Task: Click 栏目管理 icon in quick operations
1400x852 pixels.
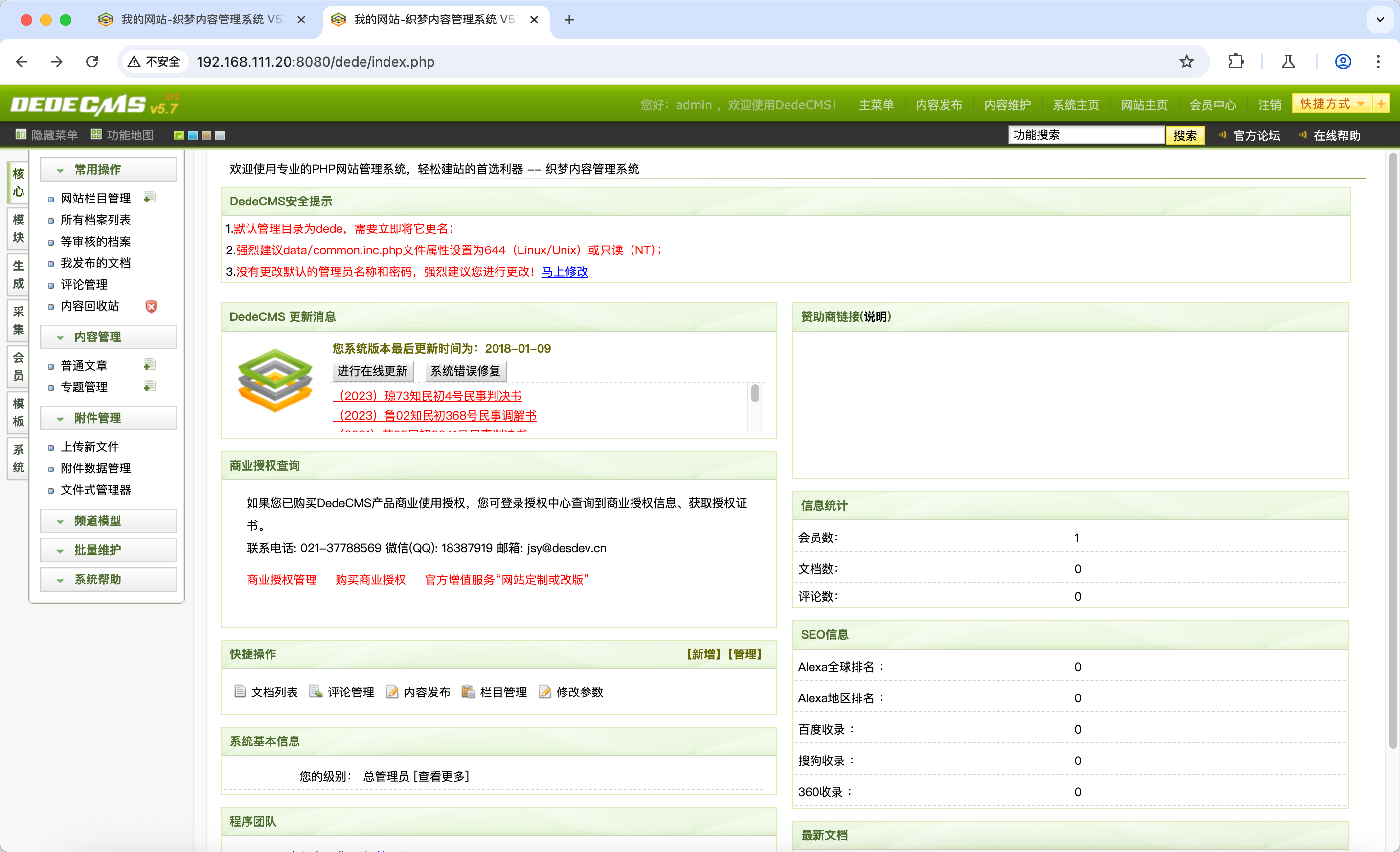Action: coord(468,691)
